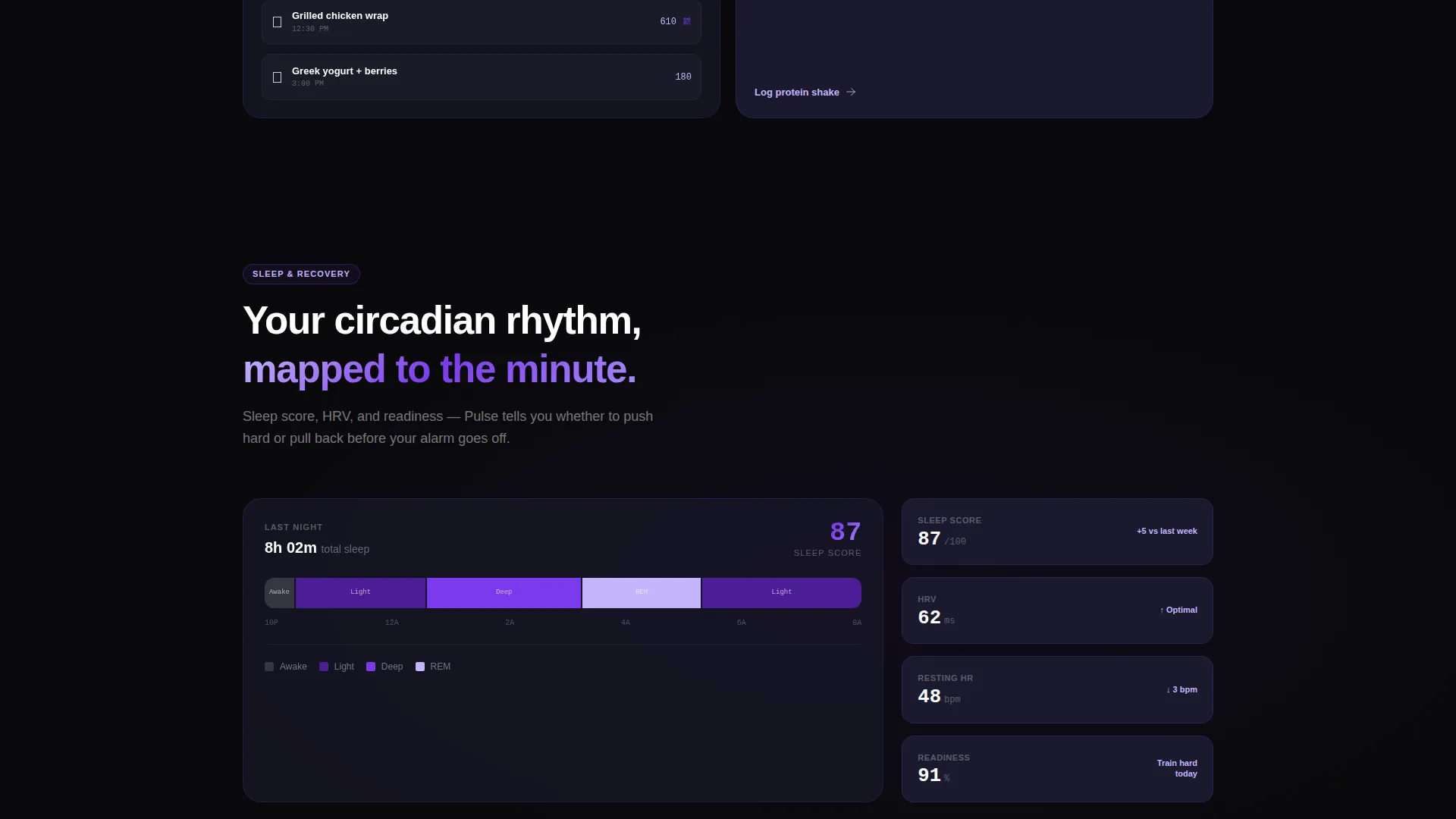Image resolution: width=1456 pixels, height=819 pixels.
Task: Click the Light legend color swatch
Action: (324, 667)
